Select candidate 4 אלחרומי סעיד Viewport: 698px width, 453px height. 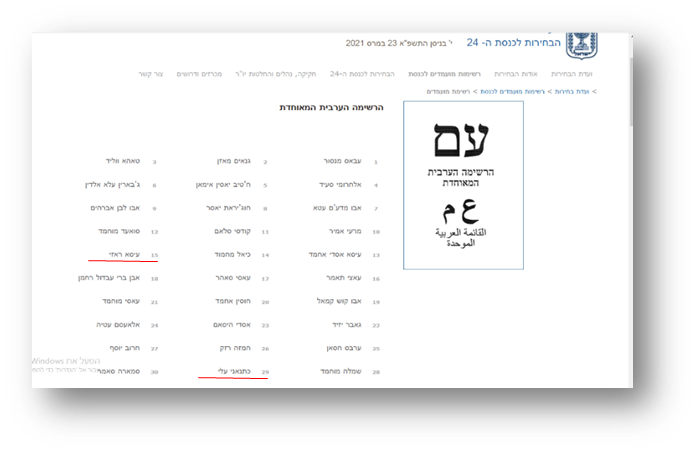340,185
